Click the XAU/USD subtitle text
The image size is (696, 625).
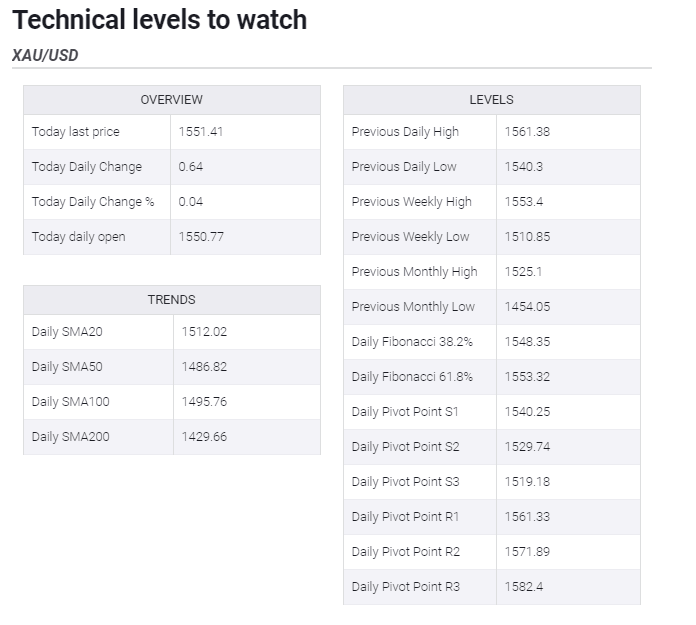45,56
